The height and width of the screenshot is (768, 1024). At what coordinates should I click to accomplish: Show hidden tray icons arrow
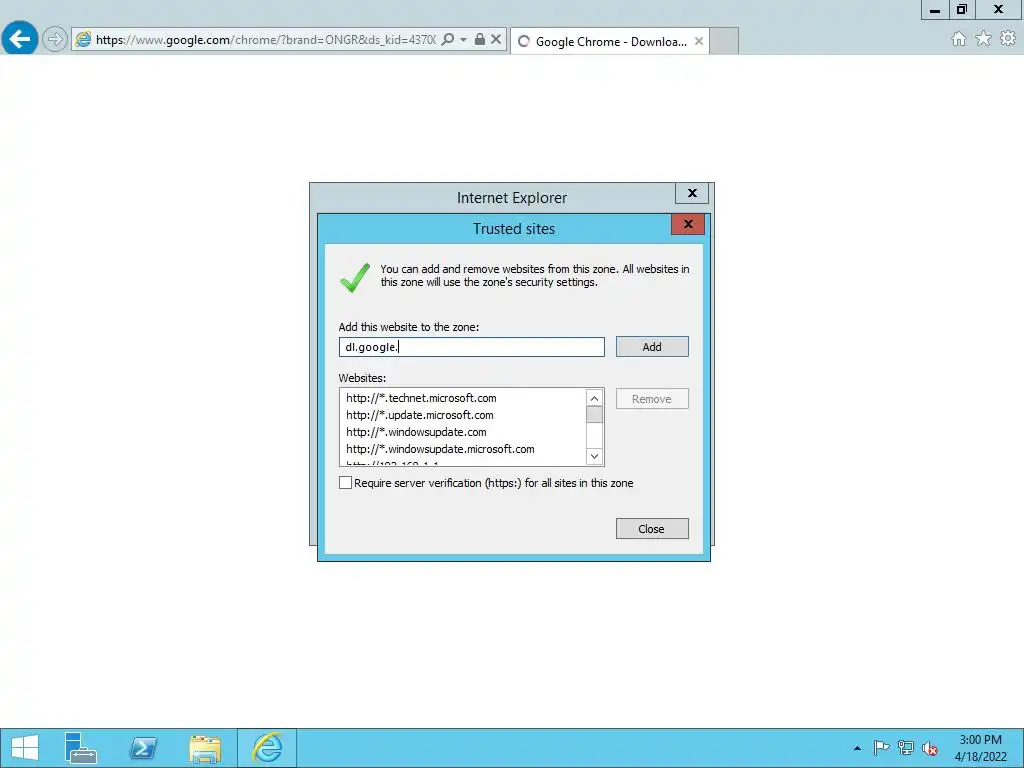pyautogui.click(x=857, y=748)
